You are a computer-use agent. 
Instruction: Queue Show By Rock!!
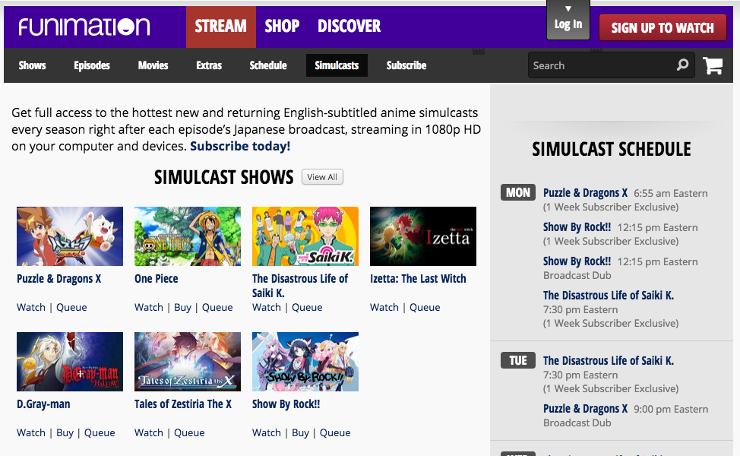(335, 433)
